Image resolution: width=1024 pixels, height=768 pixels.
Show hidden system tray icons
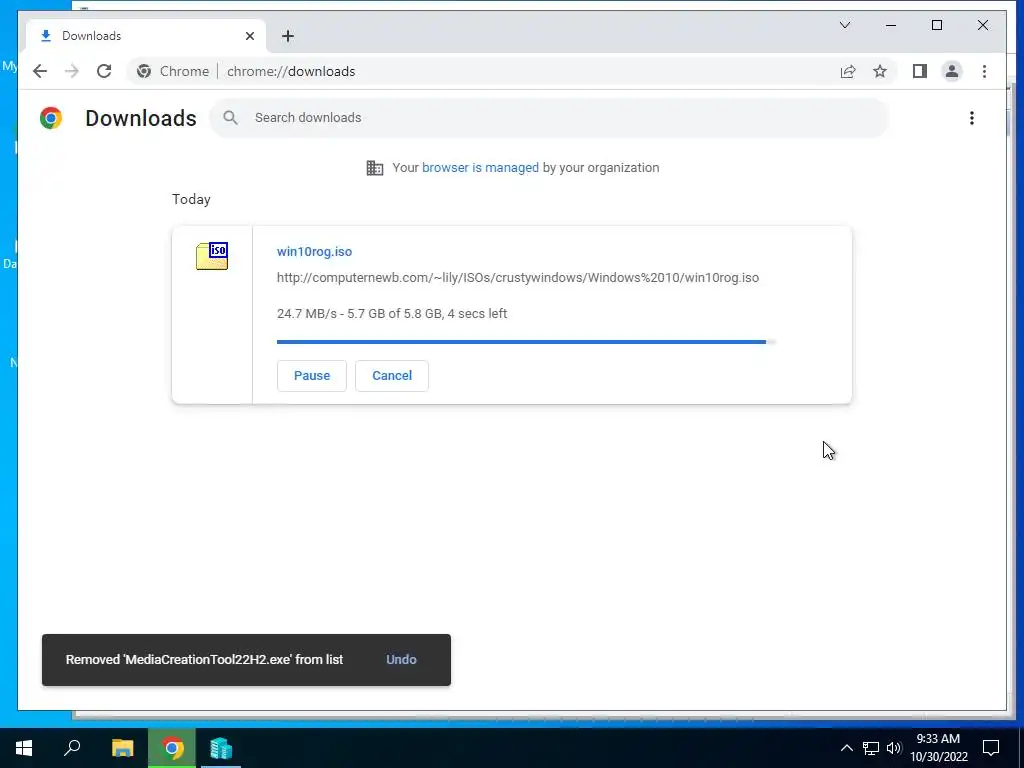[846, 748]
